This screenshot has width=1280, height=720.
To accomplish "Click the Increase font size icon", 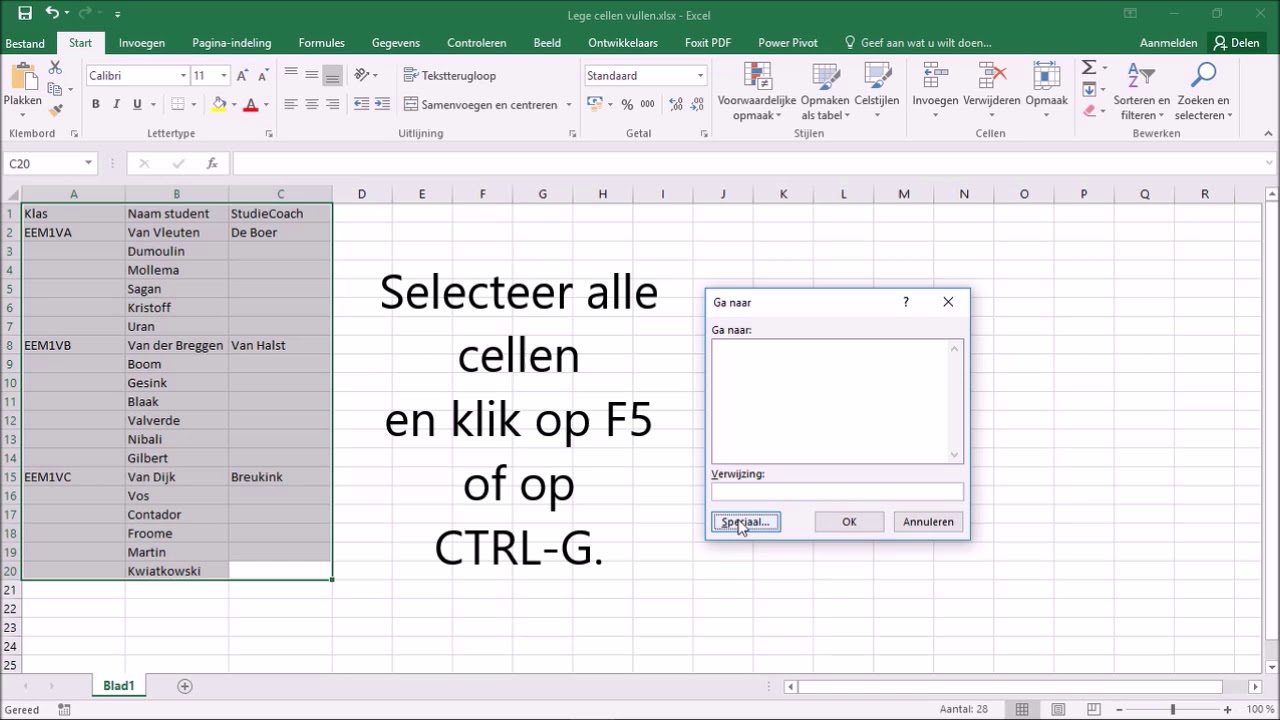I will 244,76.
